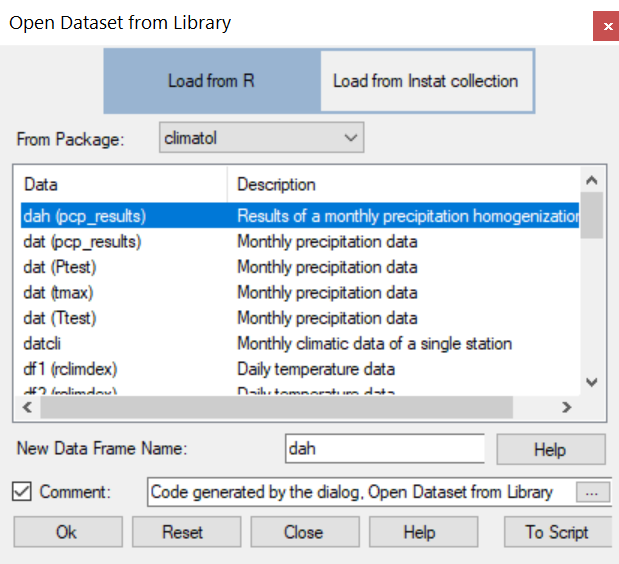The width and height of the screenshot is (619, 564).
Task: Switch to Load from R tab
Action: click(x=212, y=81)
